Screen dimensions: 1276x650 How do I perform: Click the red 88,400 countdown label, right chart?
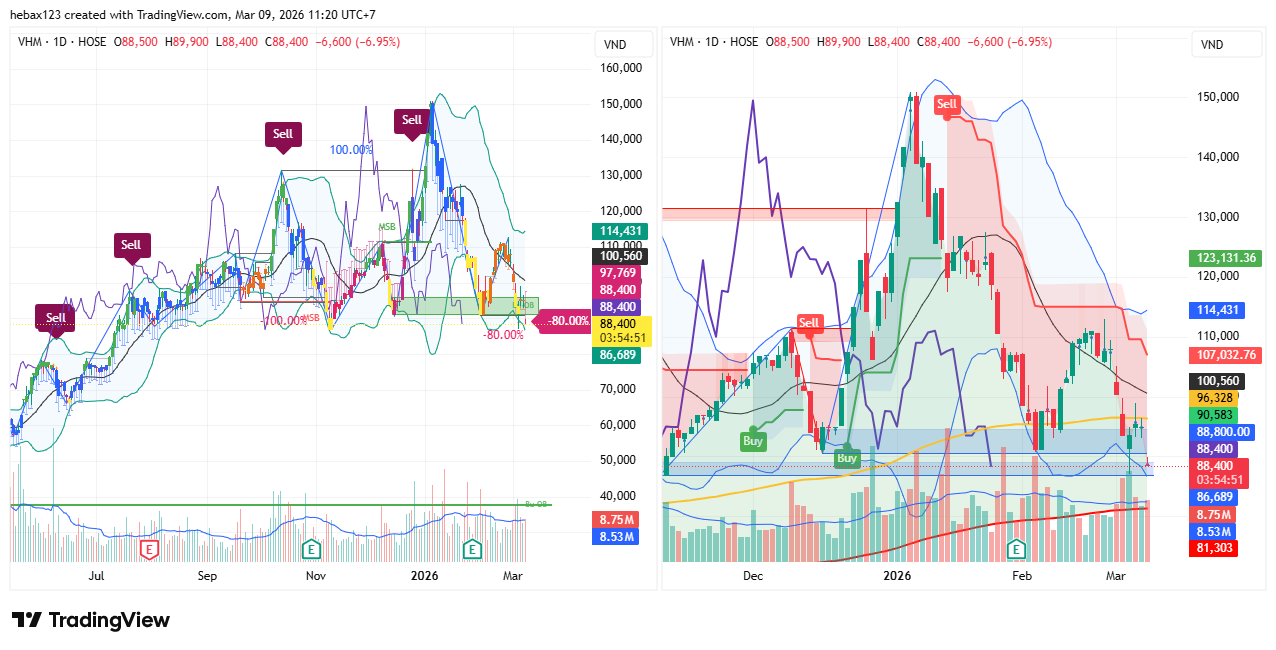tap(1219, 473)
